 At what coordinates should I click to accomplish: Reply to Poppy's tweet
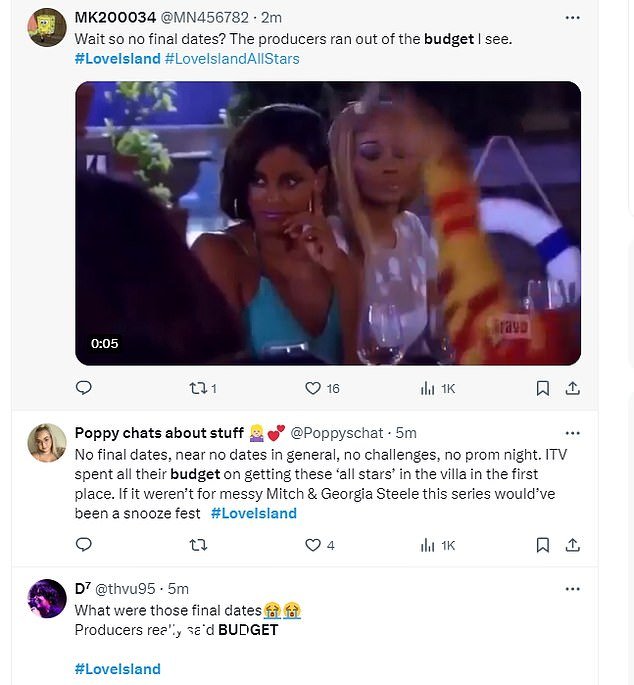pos(84,544)
